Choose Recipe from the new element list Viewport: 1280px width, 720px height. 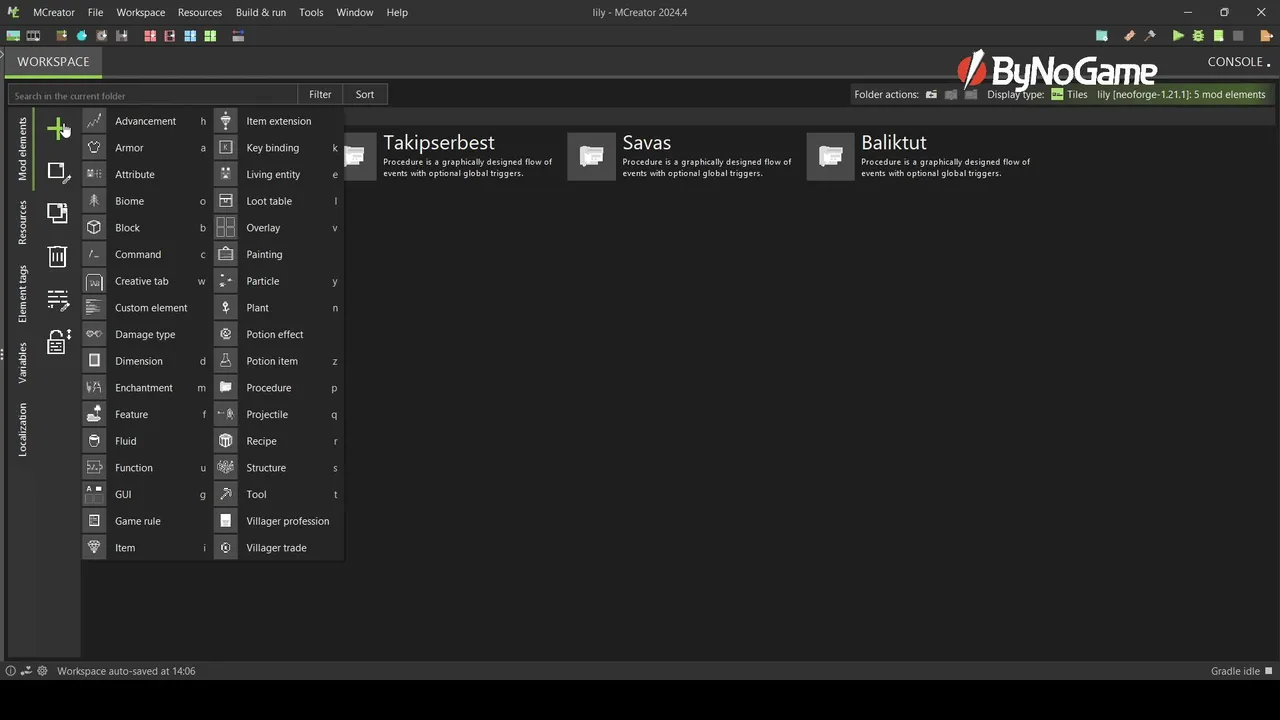click(278, 441)
